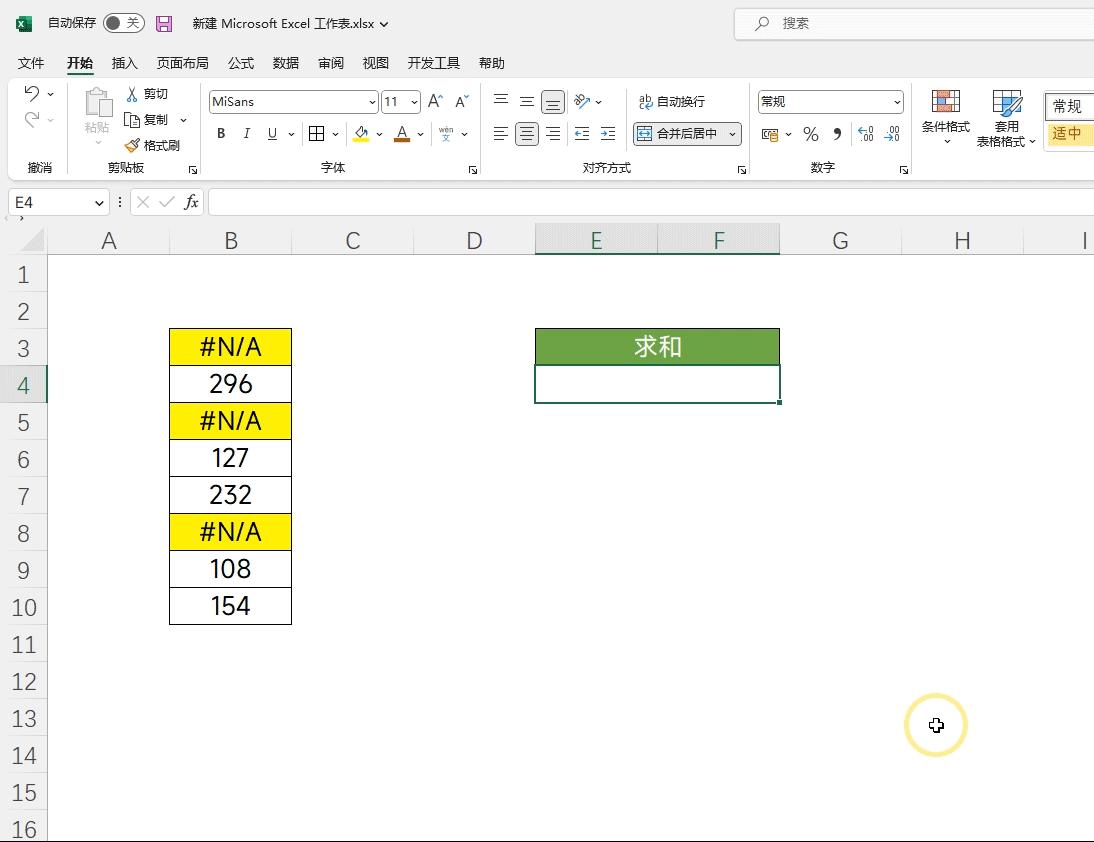Toggle 合并后居中 merge and center
1094x842 pixels.
(x=681, y=133)
